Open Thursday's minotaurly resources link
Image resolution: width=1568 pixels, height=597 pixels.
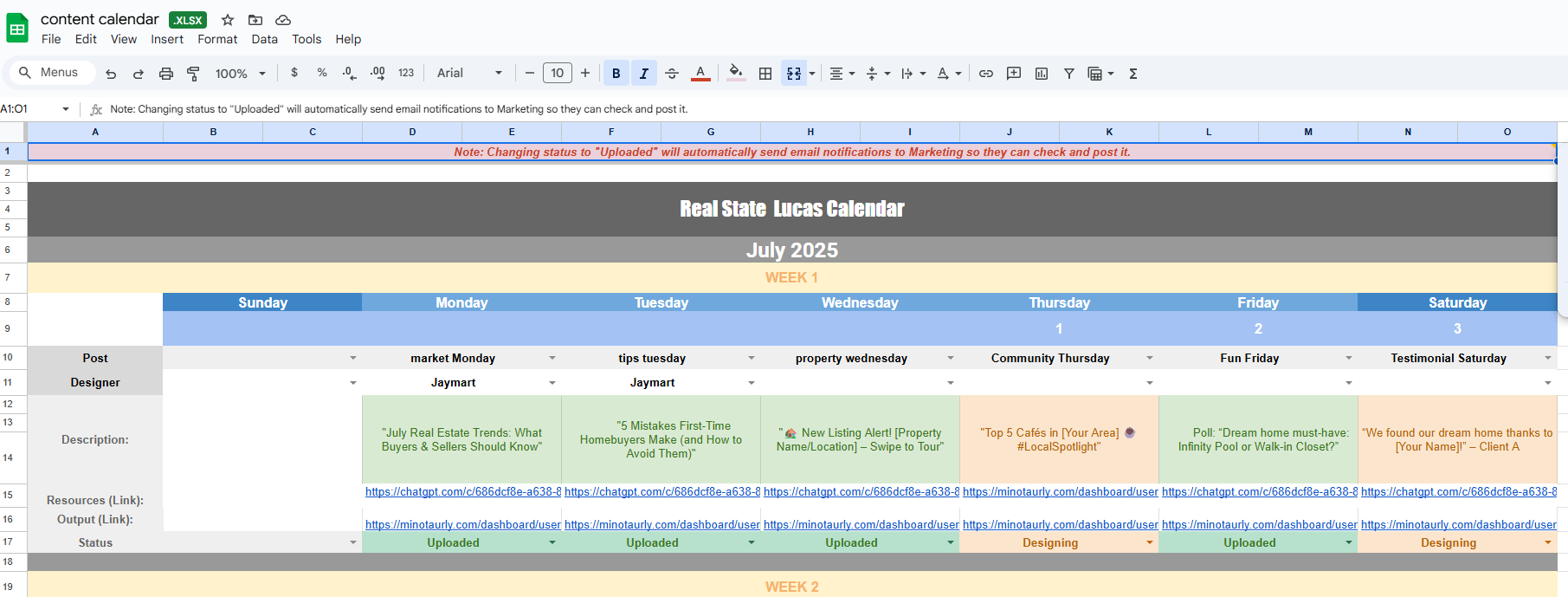click(x=1061, y=491)
